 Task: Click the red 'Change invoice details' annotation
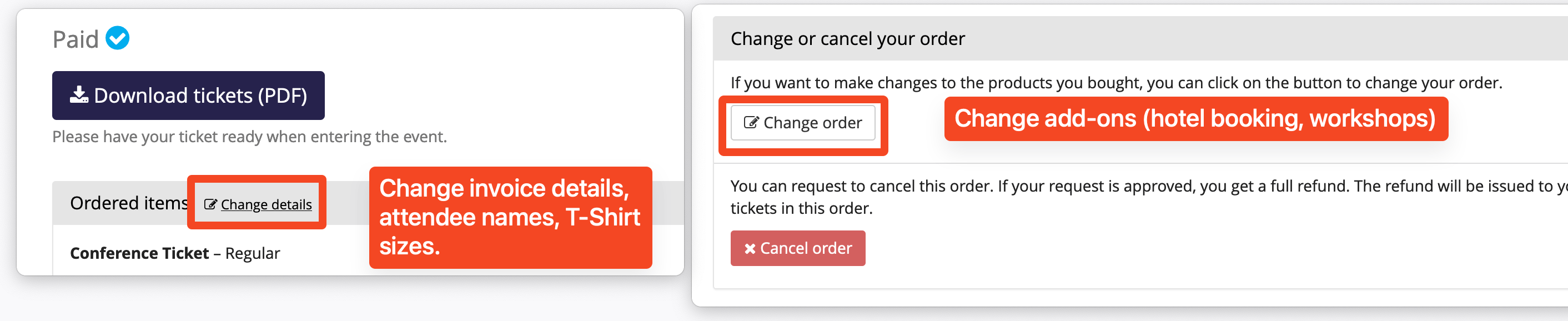tap(510, 218)
